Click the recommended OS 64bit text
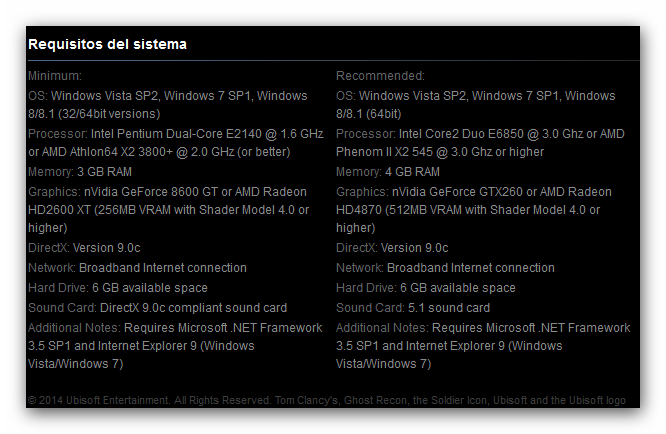666x434 pixels. pos(382,114)
